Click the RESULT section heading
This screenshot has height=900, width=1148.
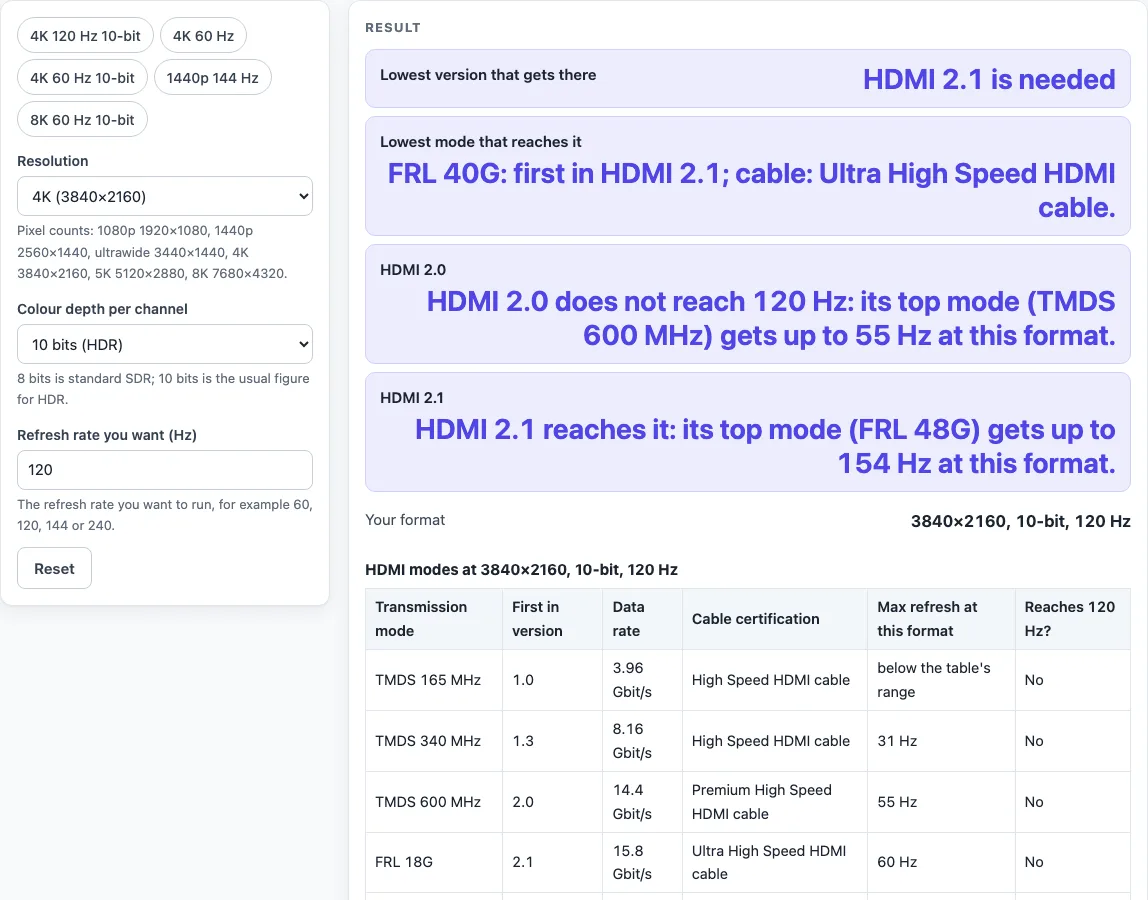click(392, 28)
